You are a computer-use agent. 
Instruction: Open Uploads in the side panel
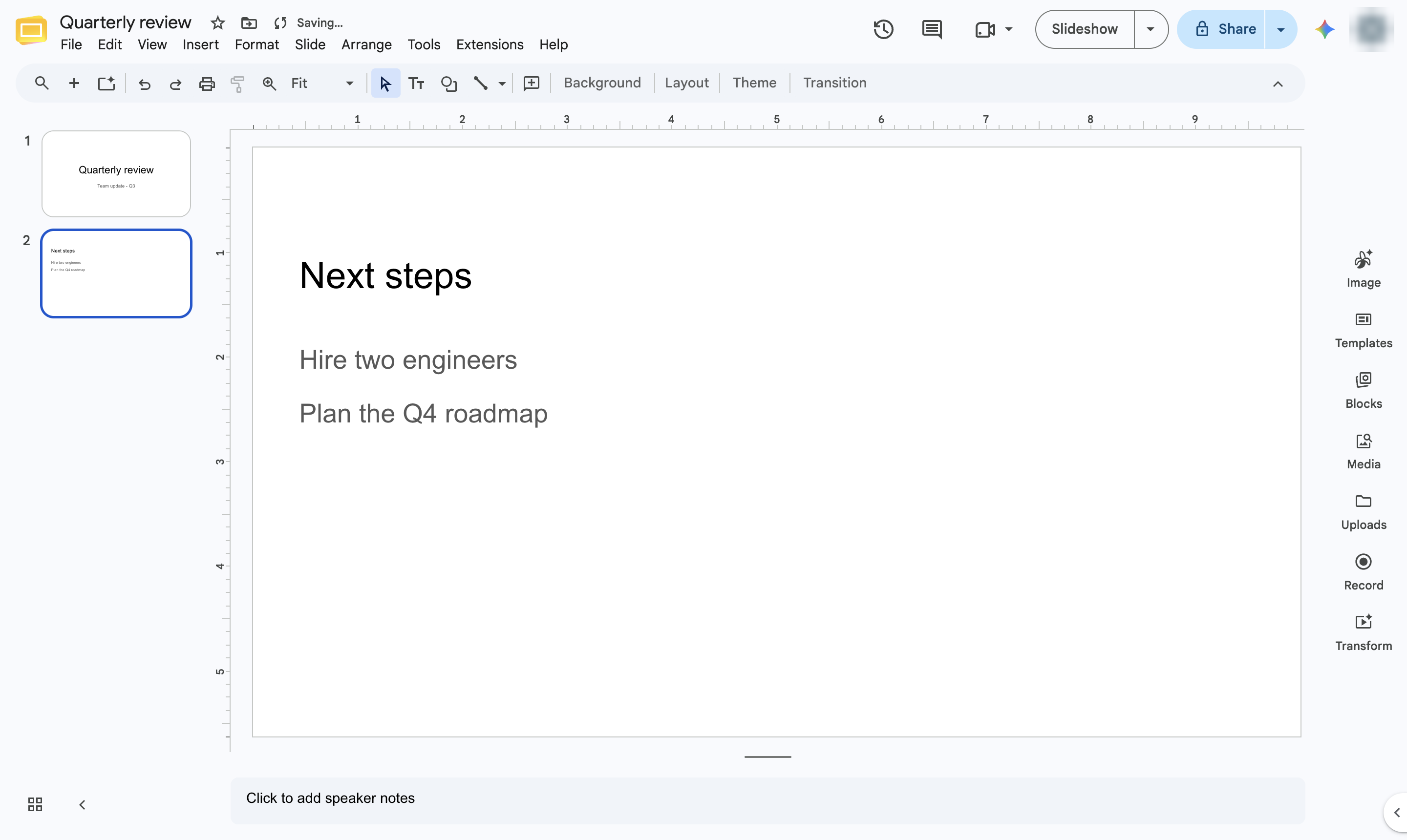pyautogui.click(x=1363, y=512)
